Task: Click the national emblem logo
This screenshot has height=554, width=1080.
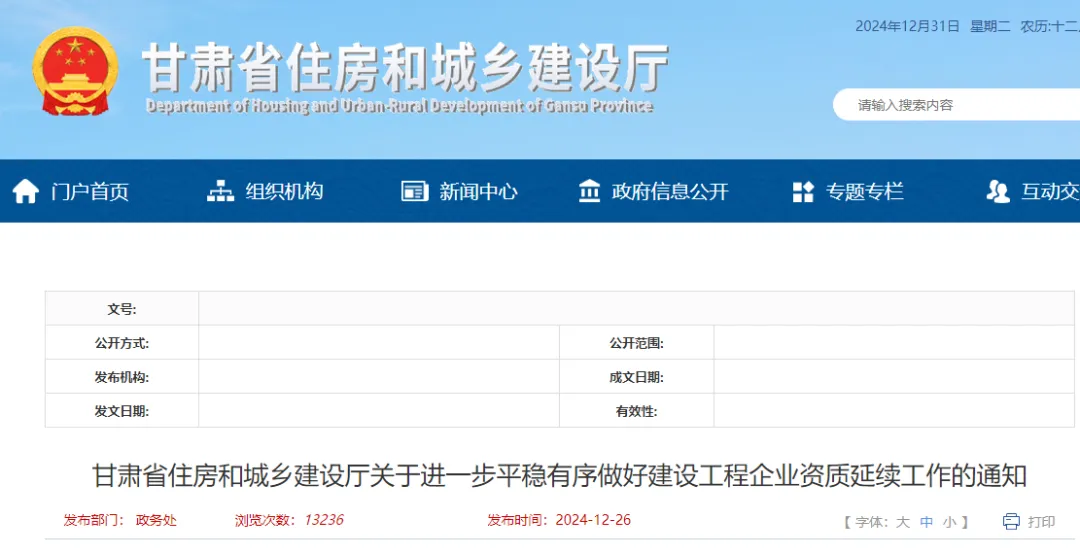Action: [74, 72]
